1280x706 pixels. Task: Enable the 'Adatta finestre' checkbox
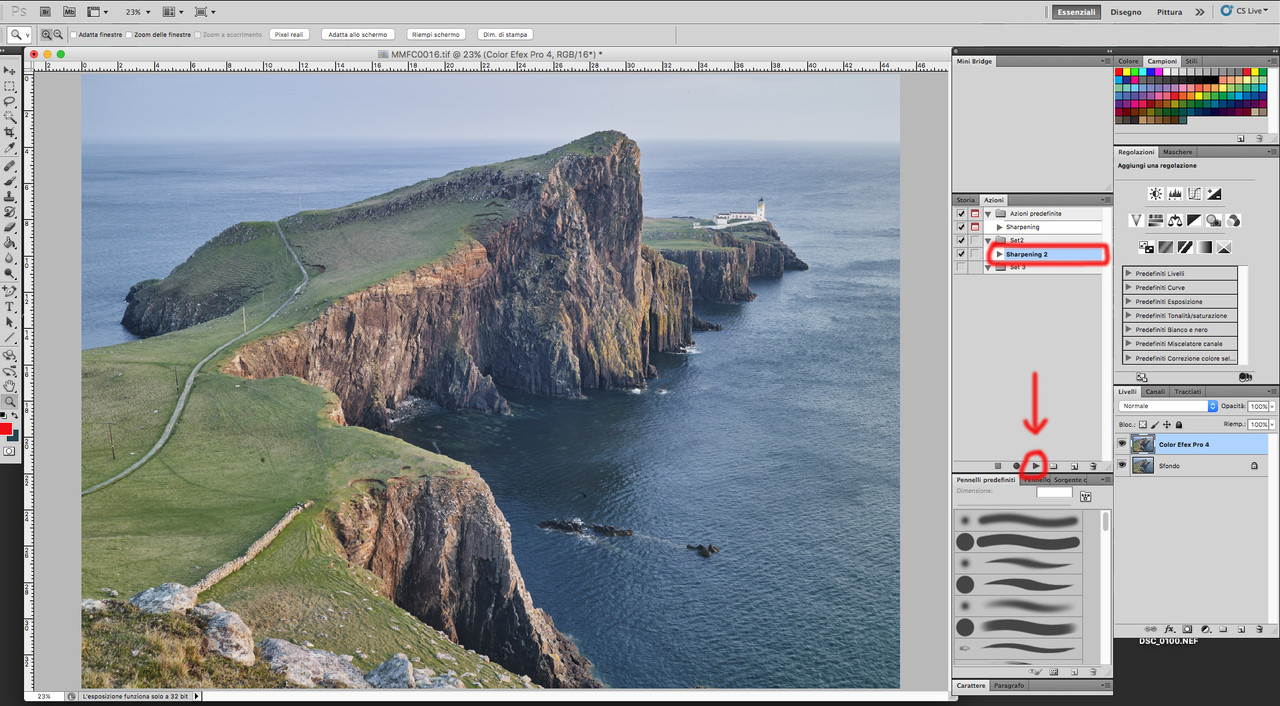(74, 35)
